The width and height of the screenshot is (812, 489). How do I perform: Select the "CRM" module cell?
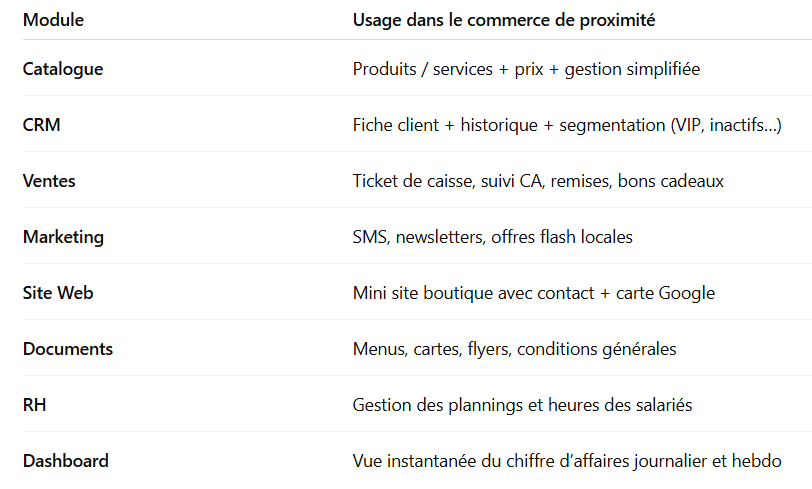click(42, 125)
